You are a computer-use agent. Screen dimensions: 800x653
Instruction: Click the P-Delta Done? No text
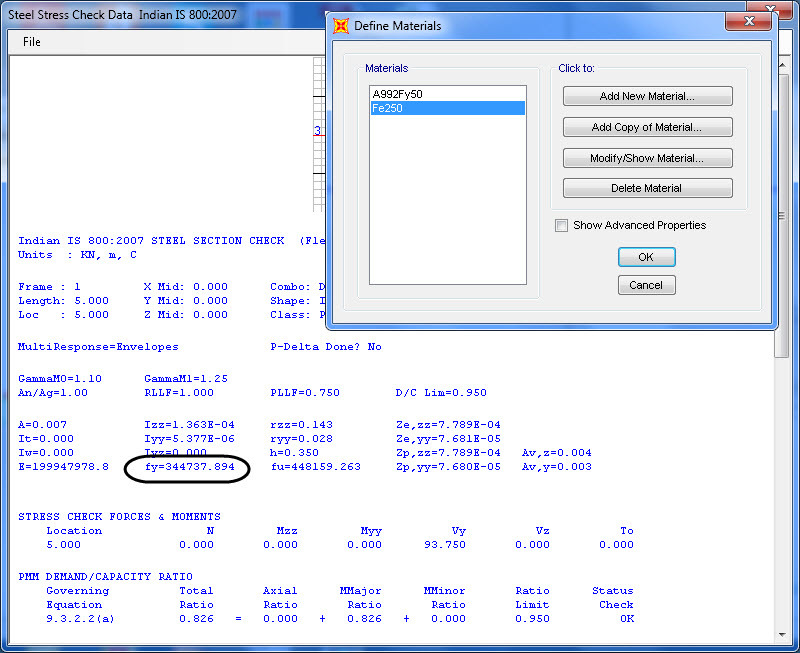pos(326,347)
